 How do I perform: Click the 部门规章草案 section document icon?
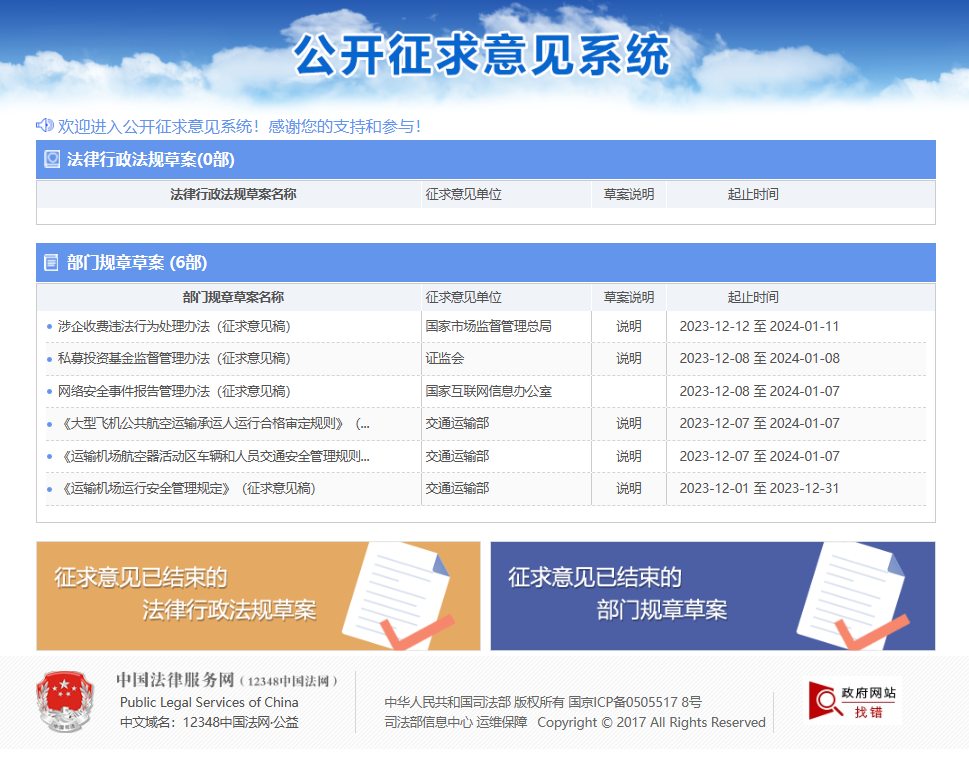click(51, 263)
